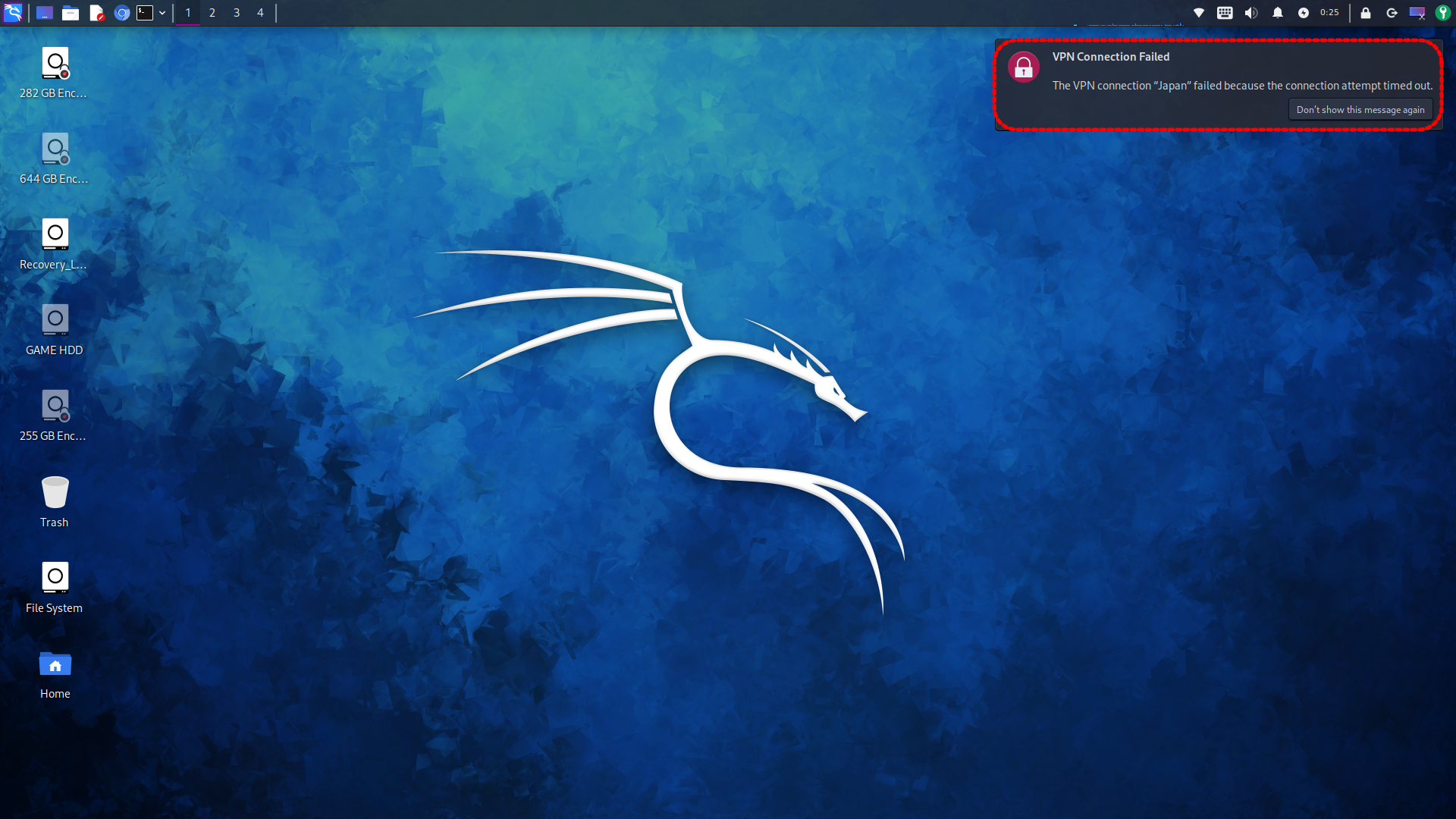
Task: Open the Kali applications menu
Action: pos(13,13)
